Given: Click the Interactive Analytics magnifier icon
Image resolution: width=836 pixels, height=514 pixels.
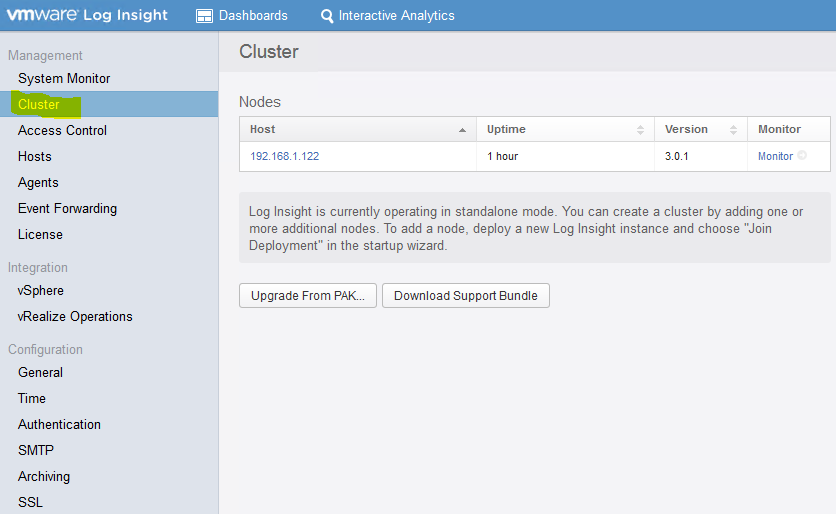Looking at the screenshot, I should tap(327, 16).
